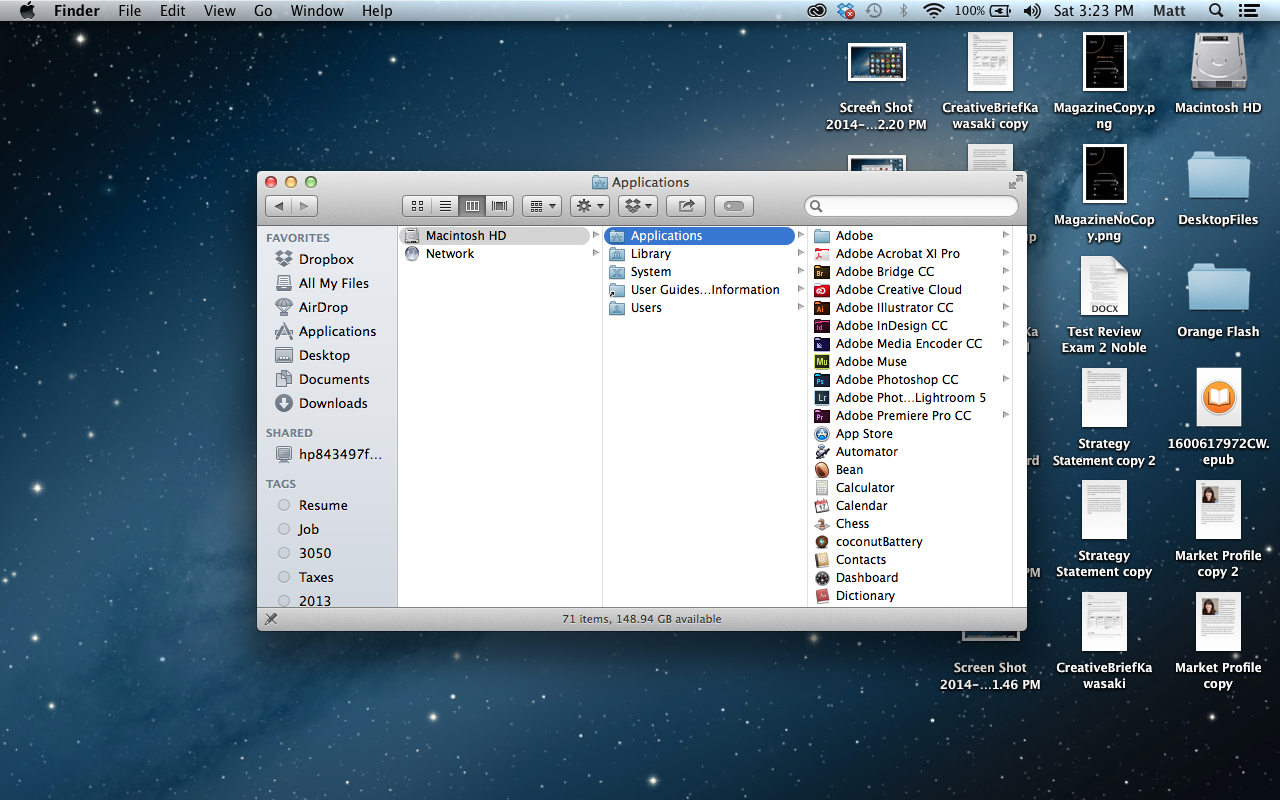1280x800 pixels.
Task: Open Desktop from the sidebar
Action: click(x=326, y=355)
